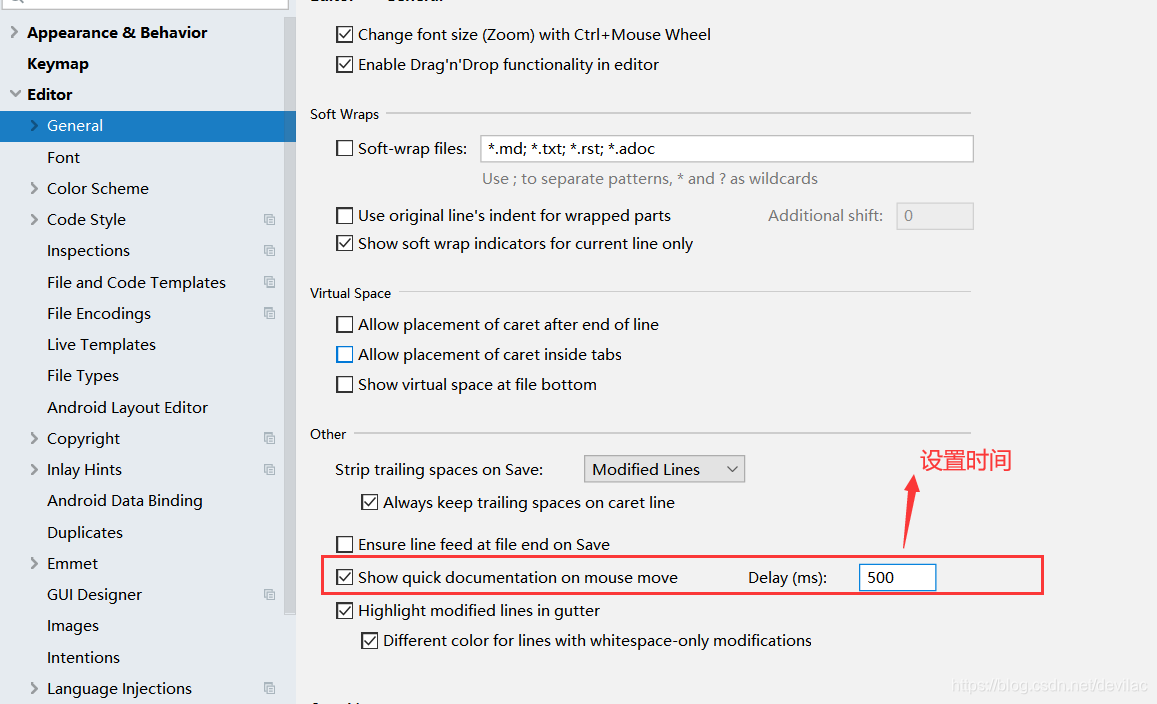Select File and Code Templates
The width and height of the screenshot is (1157, 704).
pos(137,283)
